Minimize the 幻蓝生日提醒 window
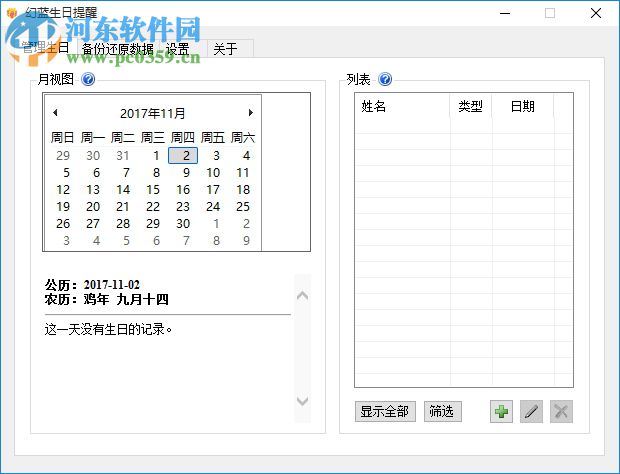The image size is (620, 474). pos(505,13)
